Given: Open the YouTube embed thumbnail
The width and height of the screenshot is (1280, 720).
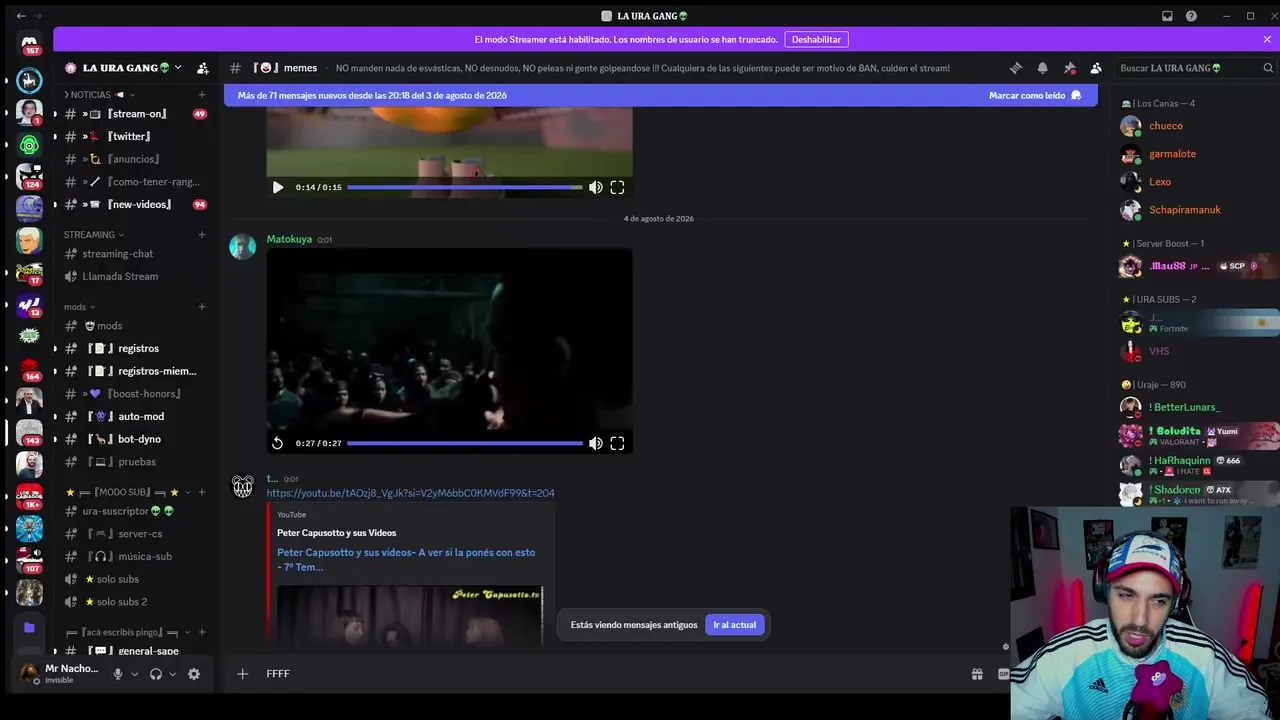Looking at the screenshot, I should tap(410, 615).
